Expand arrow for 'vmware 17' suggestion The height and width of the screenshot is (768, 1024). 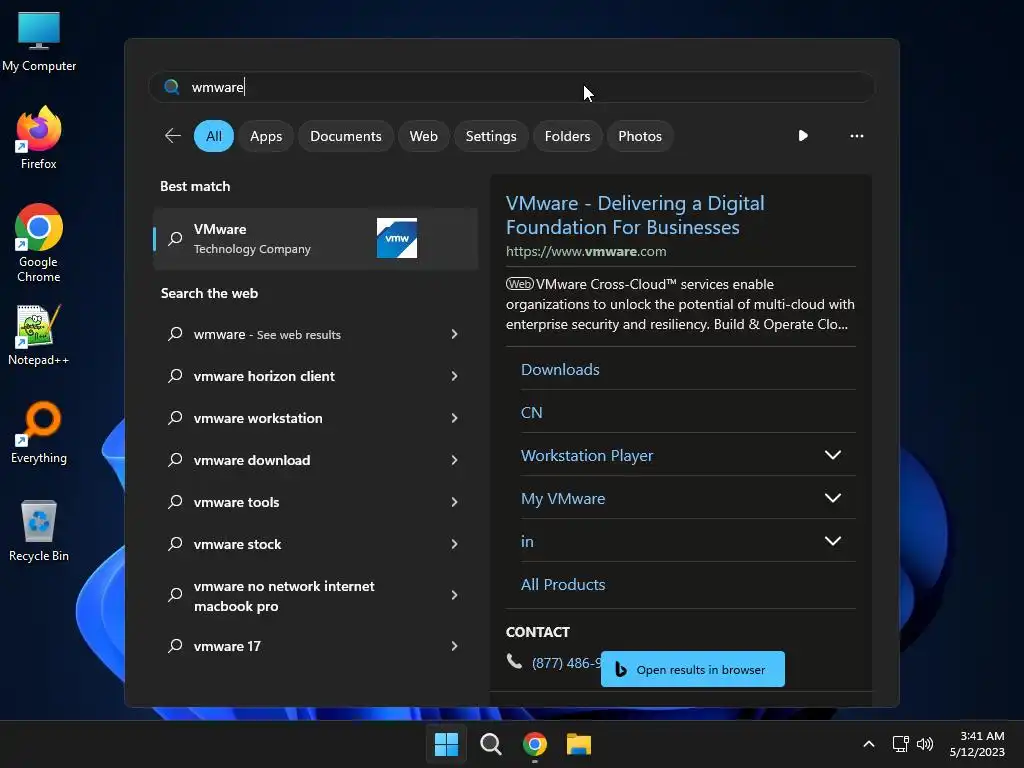(455, 646)
